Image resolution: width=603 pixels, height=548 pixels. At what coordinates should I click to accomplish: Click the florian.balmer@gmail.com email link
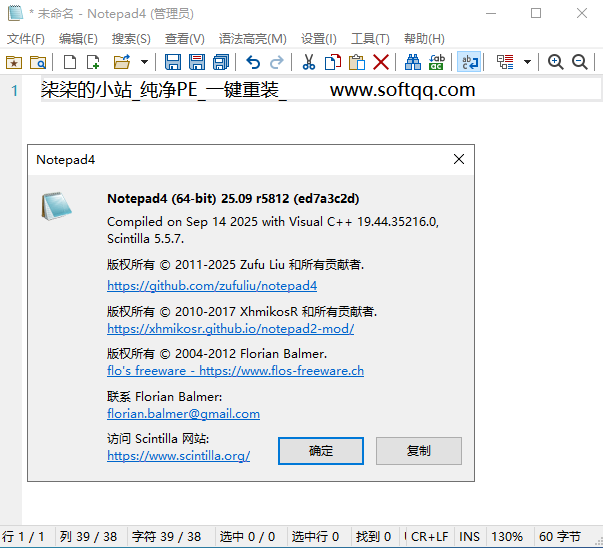tap(183, 414)
